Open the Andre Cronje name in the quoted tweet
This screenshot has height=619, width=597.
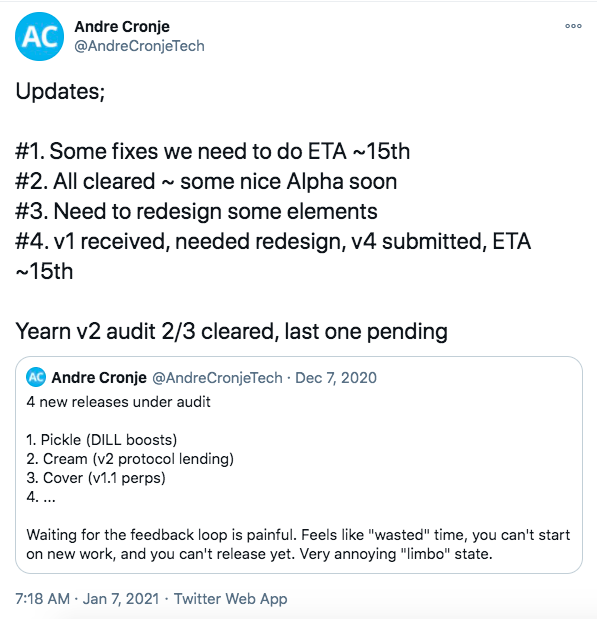point(99,378)
